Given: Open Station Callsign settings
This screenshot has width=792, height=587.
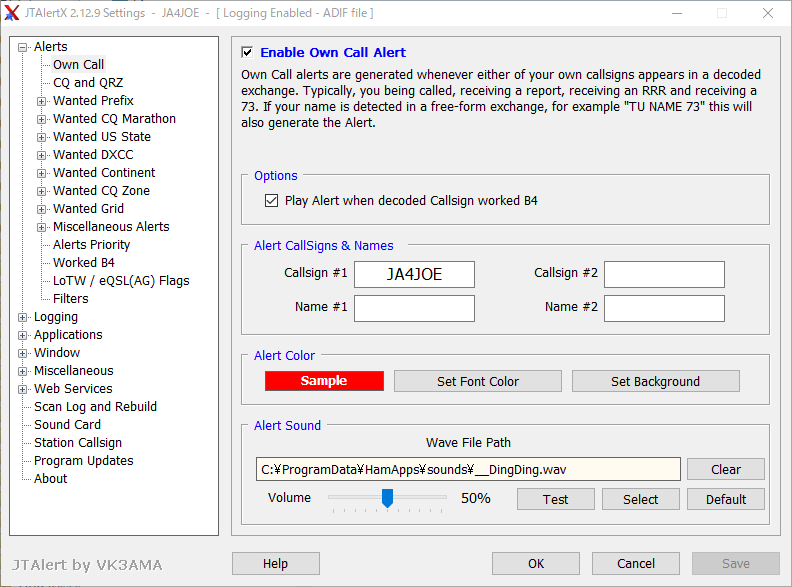Looking at the screenshot, I should click(x=78, y=443).
